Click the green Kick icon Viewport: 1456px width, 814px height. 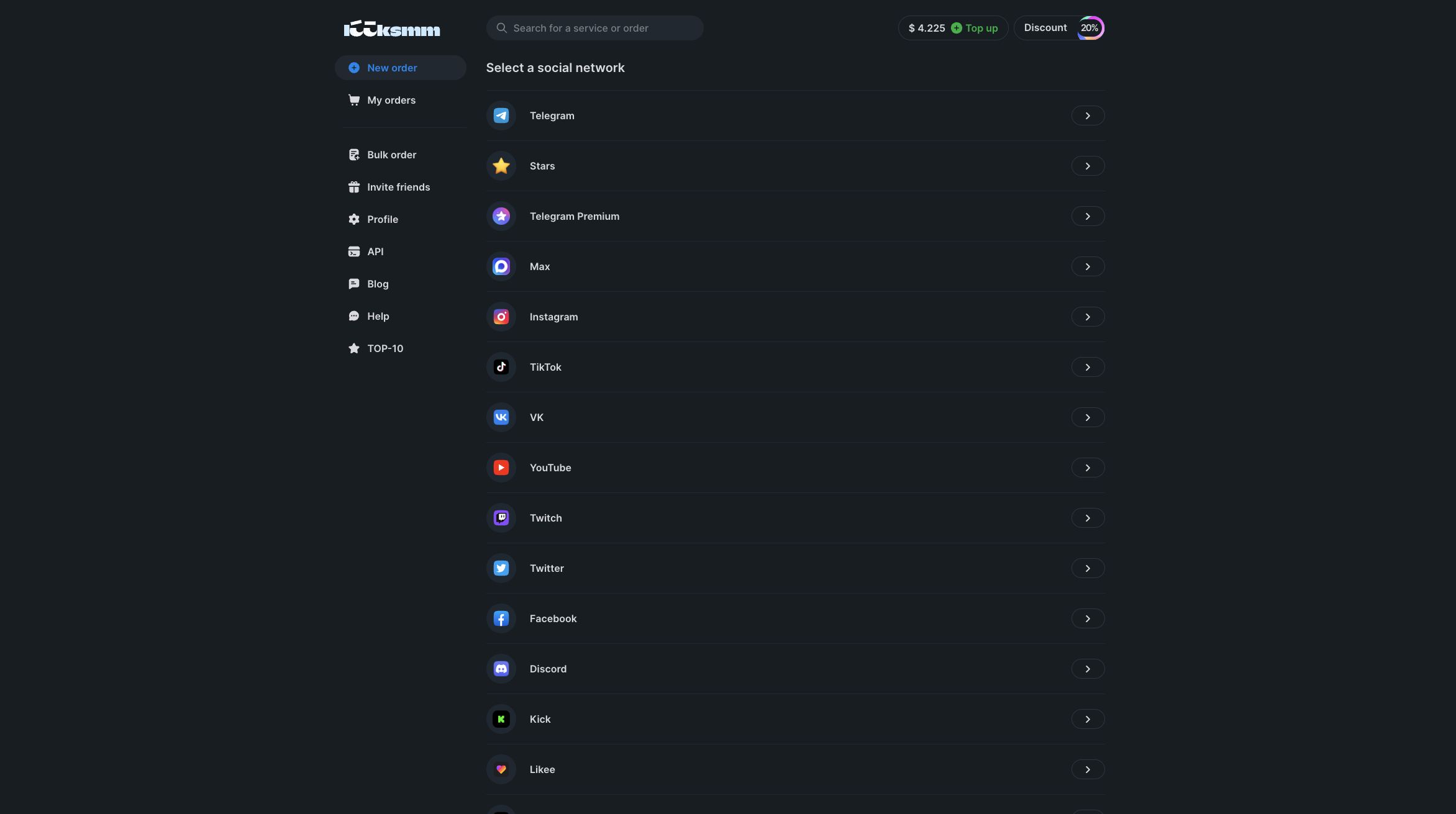coord(501,719)
